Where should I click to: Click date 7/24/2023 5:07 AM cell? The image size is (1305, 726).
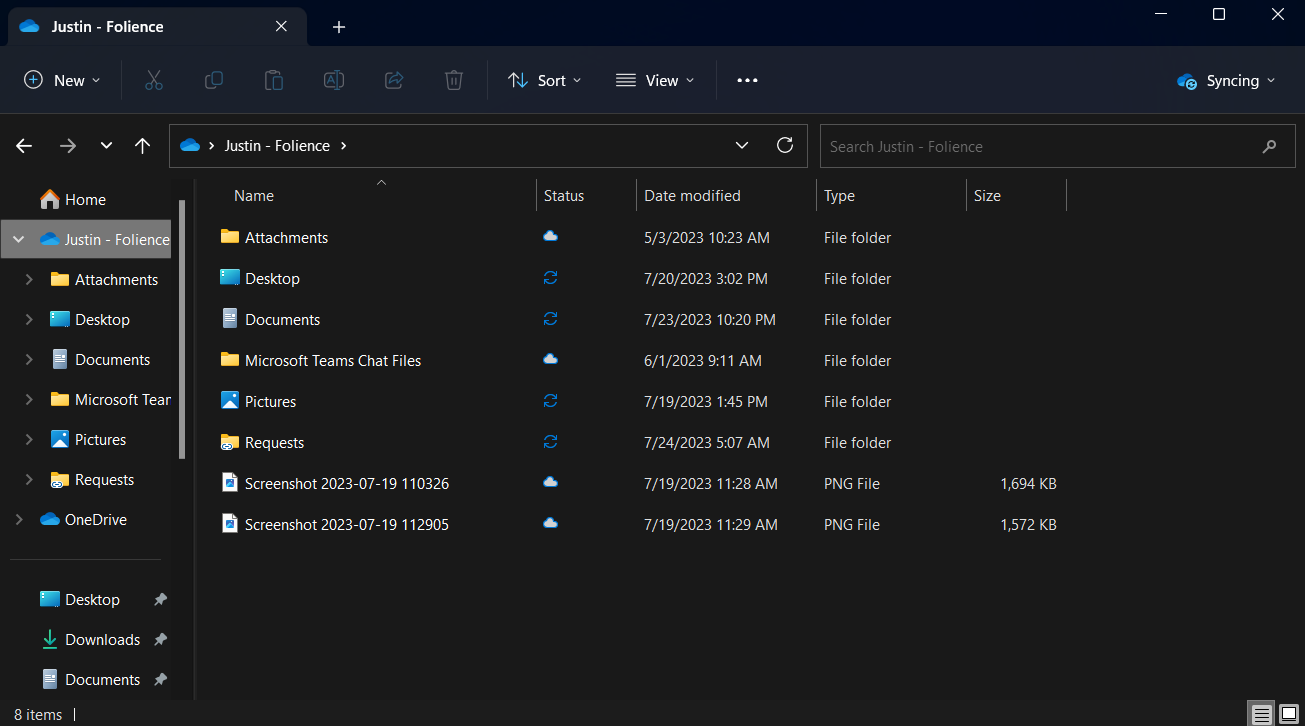[x=706, y=442]
